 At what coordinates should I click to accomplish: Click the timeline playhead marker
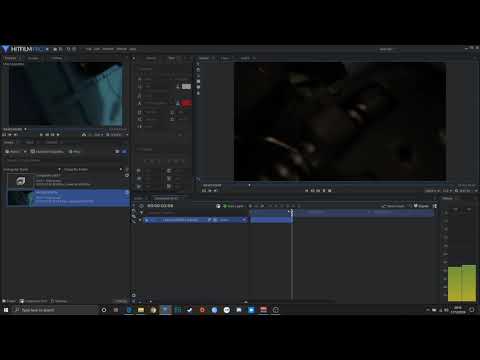point(292,212)
